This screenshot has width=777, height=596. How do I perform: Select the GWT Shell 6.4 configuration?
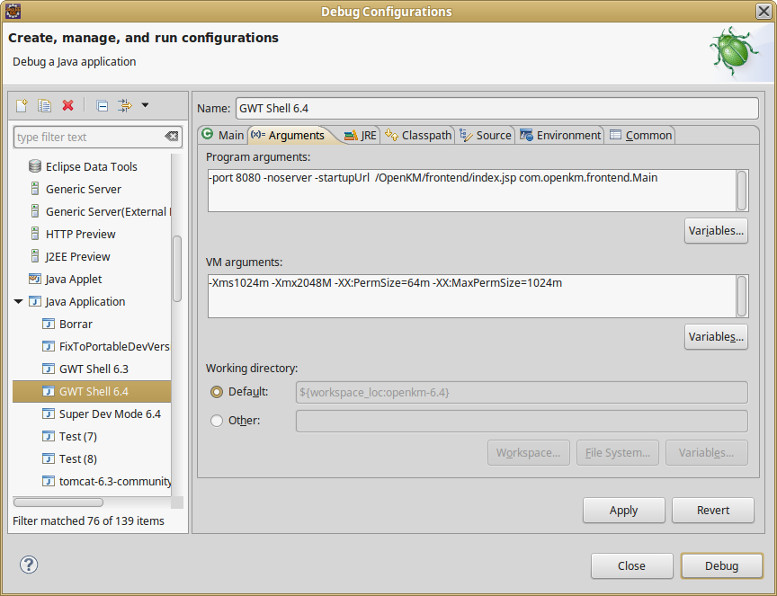click(92, 391)
